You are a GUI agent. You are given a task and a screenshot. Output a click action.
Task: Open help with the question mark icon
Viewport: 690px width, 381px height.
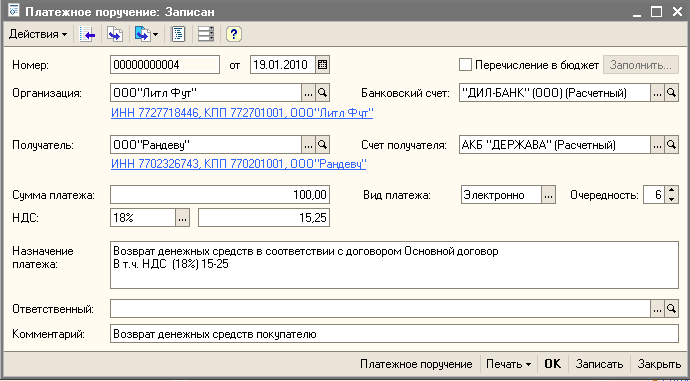[234, 34]
